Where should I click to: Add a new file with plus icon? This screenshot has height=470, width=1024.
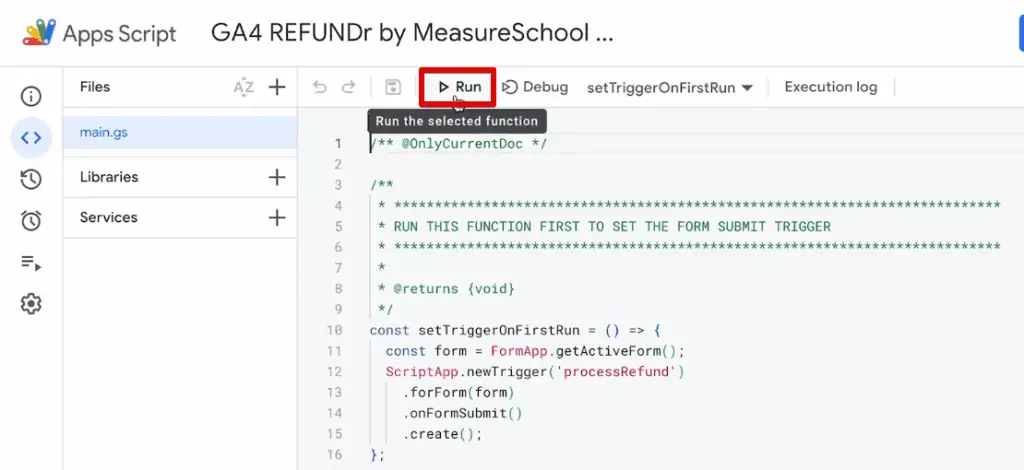[x=278, y=87]
